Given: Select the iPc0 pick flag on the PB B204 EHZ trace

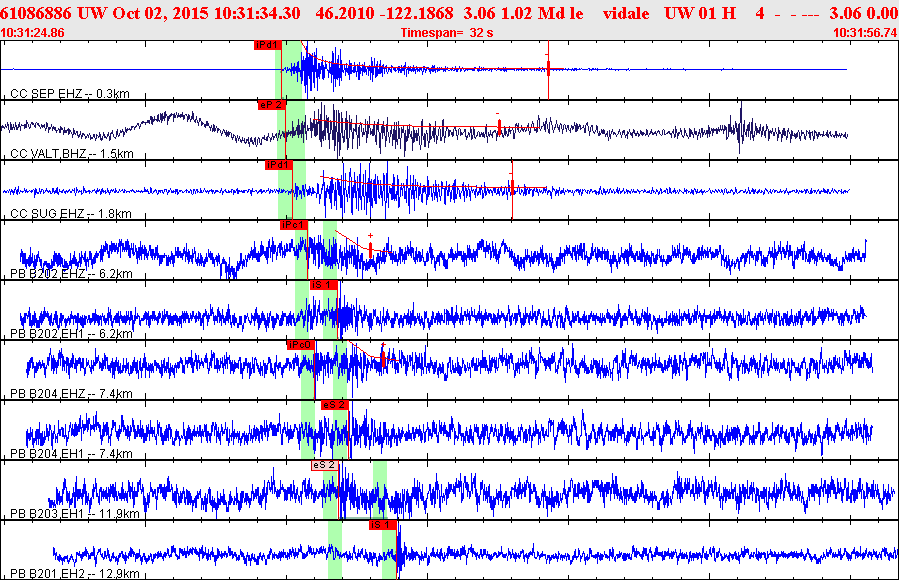Looking at the screenshot, I should coord(301,345).
